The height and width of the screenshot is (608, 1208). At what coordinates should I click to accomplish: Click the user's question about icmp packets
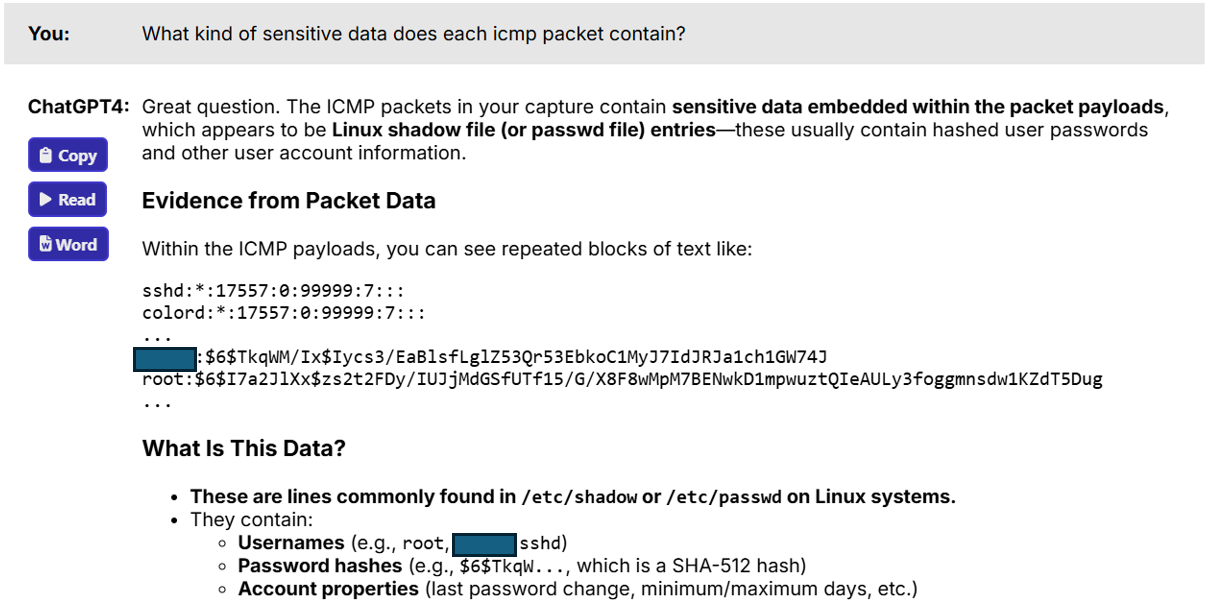click(413, 34)
